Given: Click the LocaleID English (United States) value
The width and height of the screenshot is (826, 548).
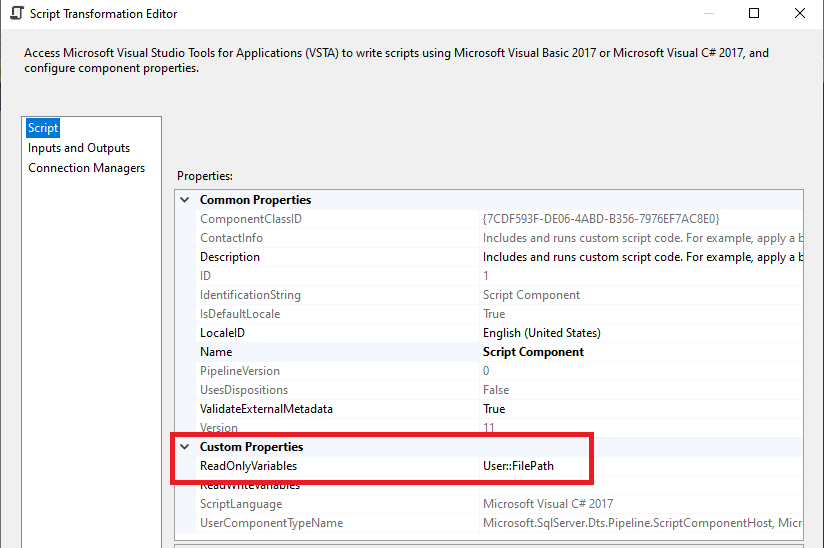Looking at the screenshot, I should [x=541, y=333].
